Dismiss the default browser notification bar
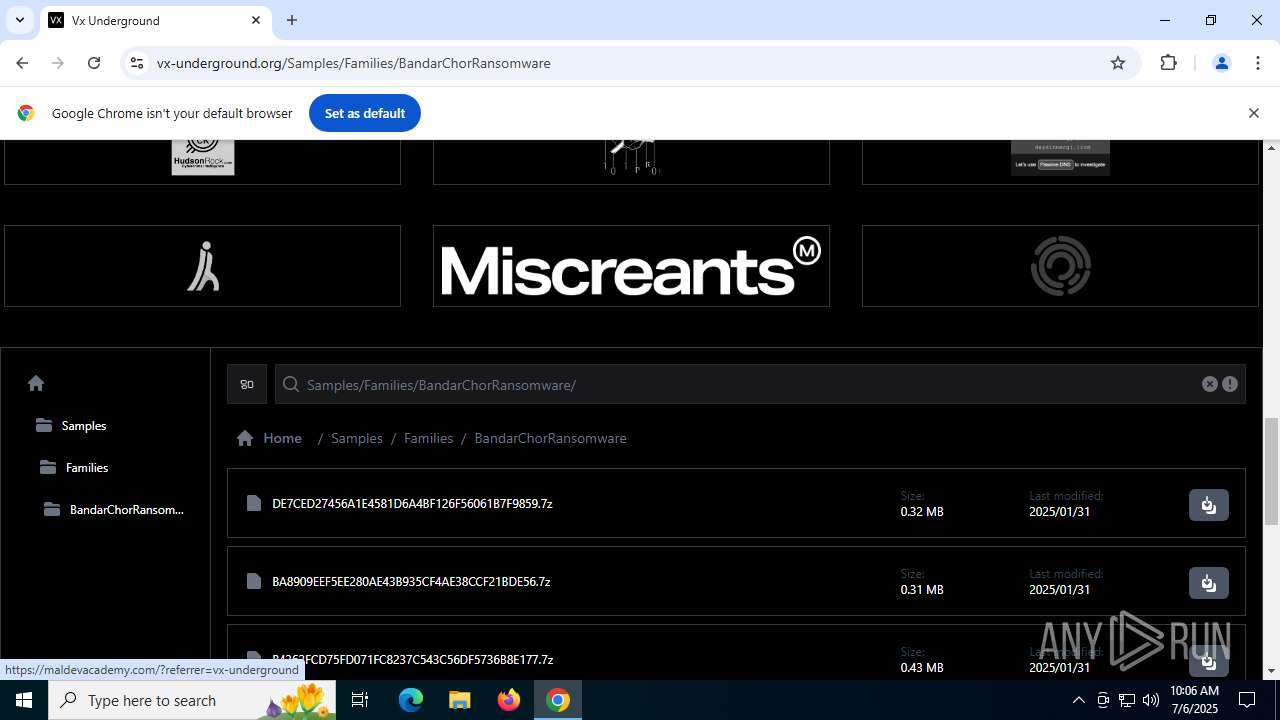Viewport: 1280px width, 720px height. coord(1253,113)
